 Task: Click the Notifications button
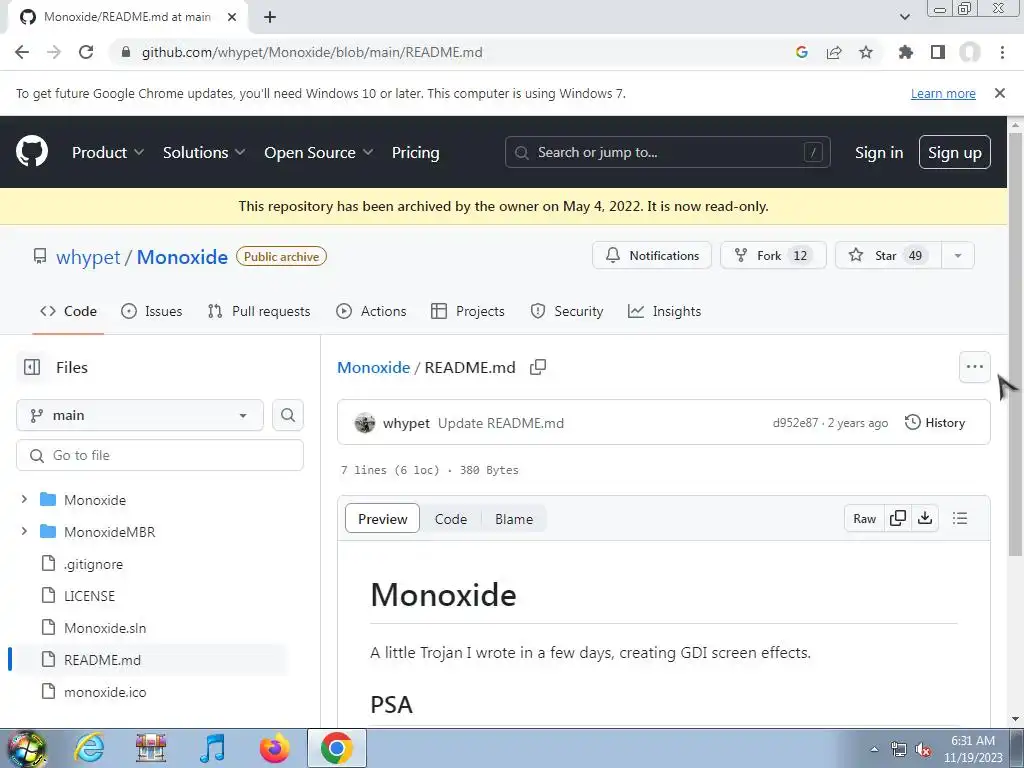pyautogui.click(x=652, y=255)
